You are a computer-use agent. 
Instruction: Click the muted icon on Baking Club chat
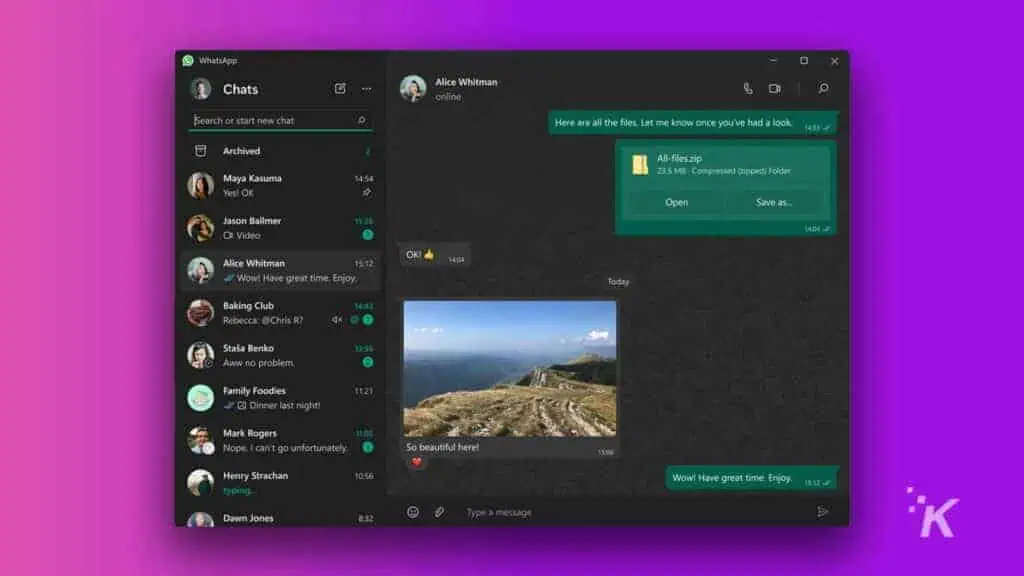[337, 320]
